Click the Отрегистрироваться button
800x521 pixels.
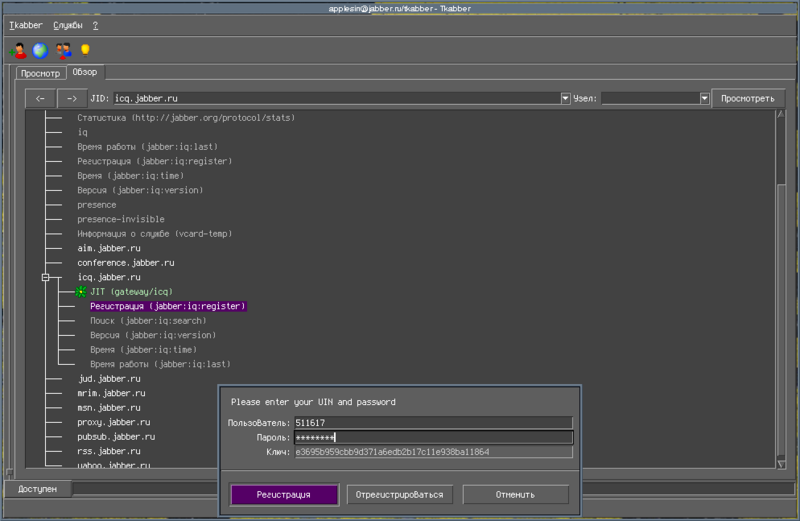(x=401, y=494)
